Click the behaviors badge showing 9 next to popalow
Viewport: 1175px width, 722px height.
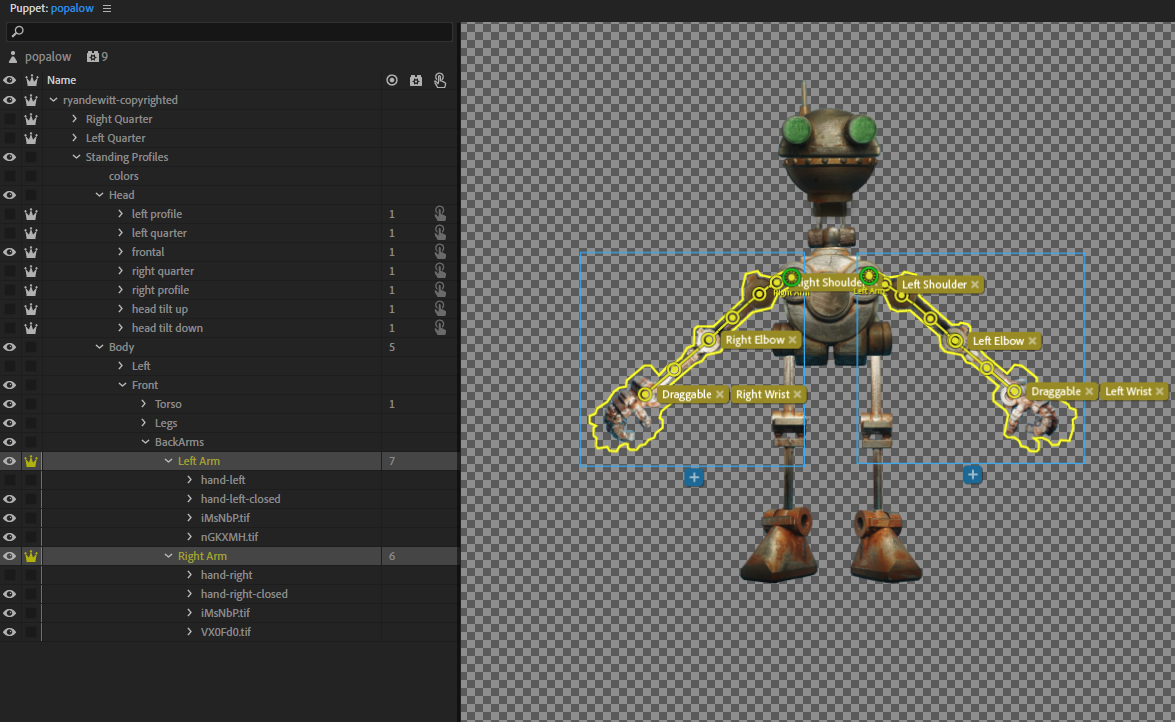(93, 56)
